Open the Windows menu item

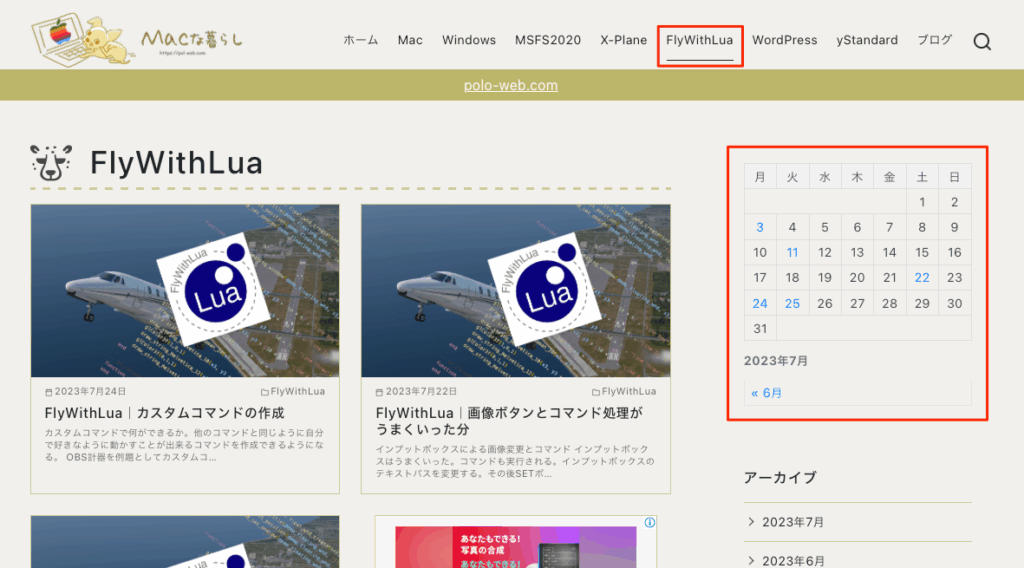[x=469, y=40]
